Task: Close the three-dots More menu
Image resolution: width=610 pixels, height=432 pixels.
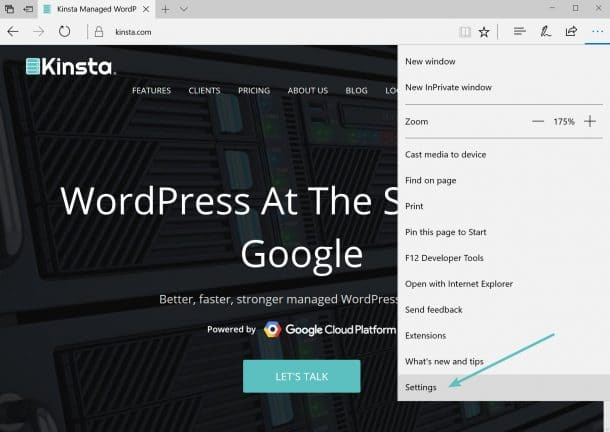Action: pos(597,31)
